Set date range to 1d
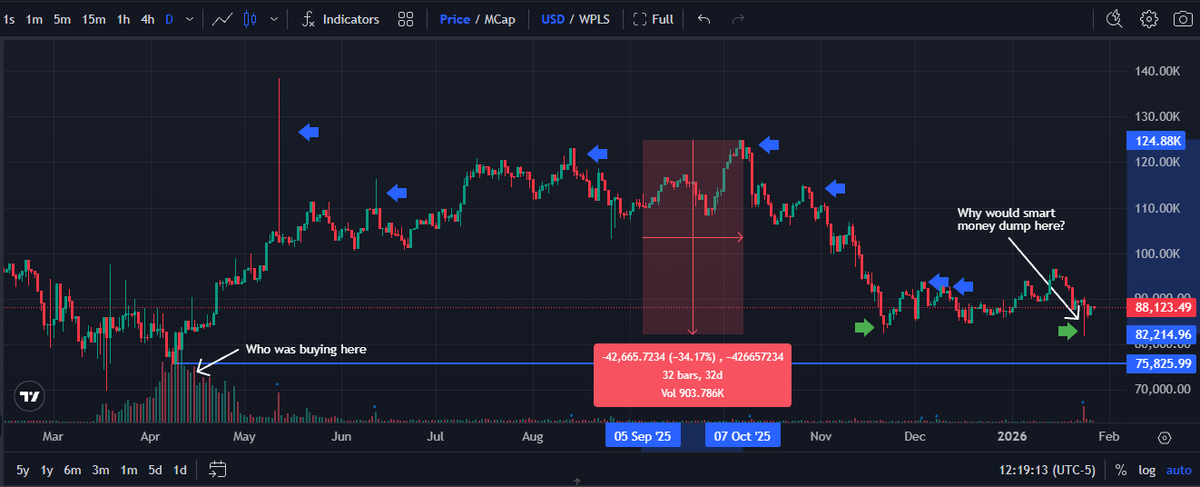This screenshot has height=487, width=1200. pos(181,469)
